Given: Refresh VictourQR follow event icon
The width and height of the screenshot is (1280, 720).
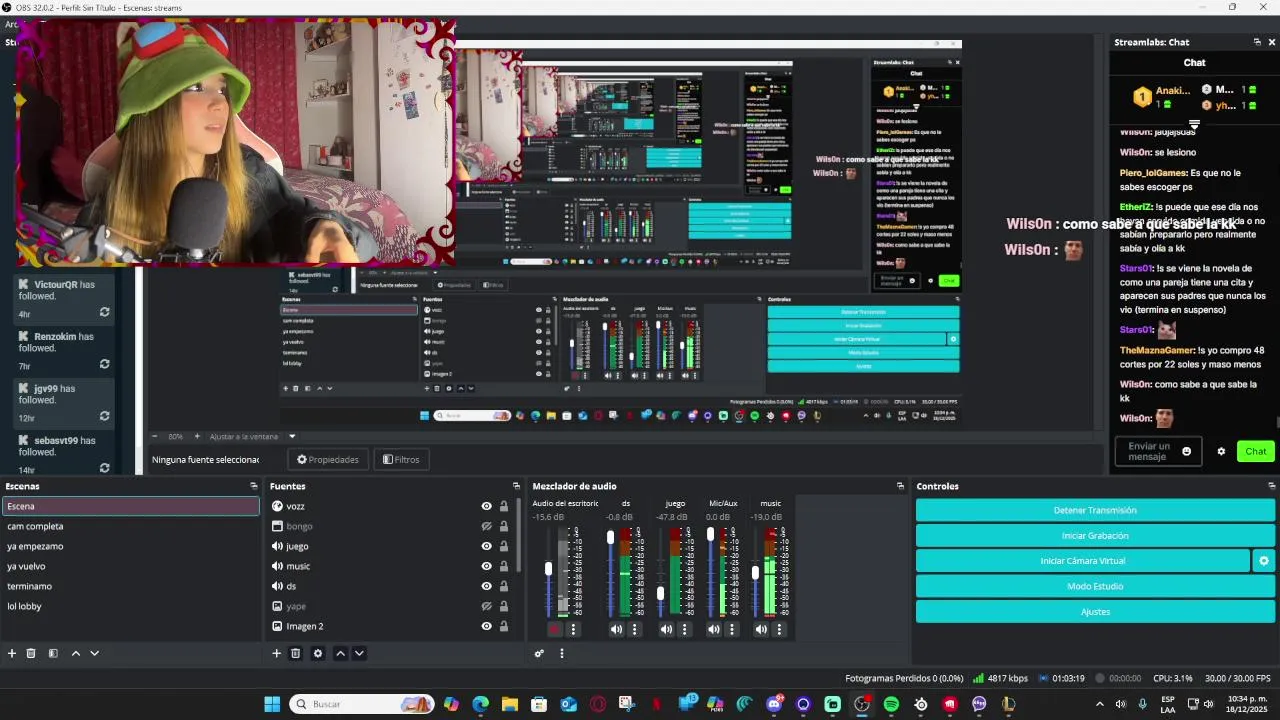Looking at the screenshot, I should click(104, 313).
